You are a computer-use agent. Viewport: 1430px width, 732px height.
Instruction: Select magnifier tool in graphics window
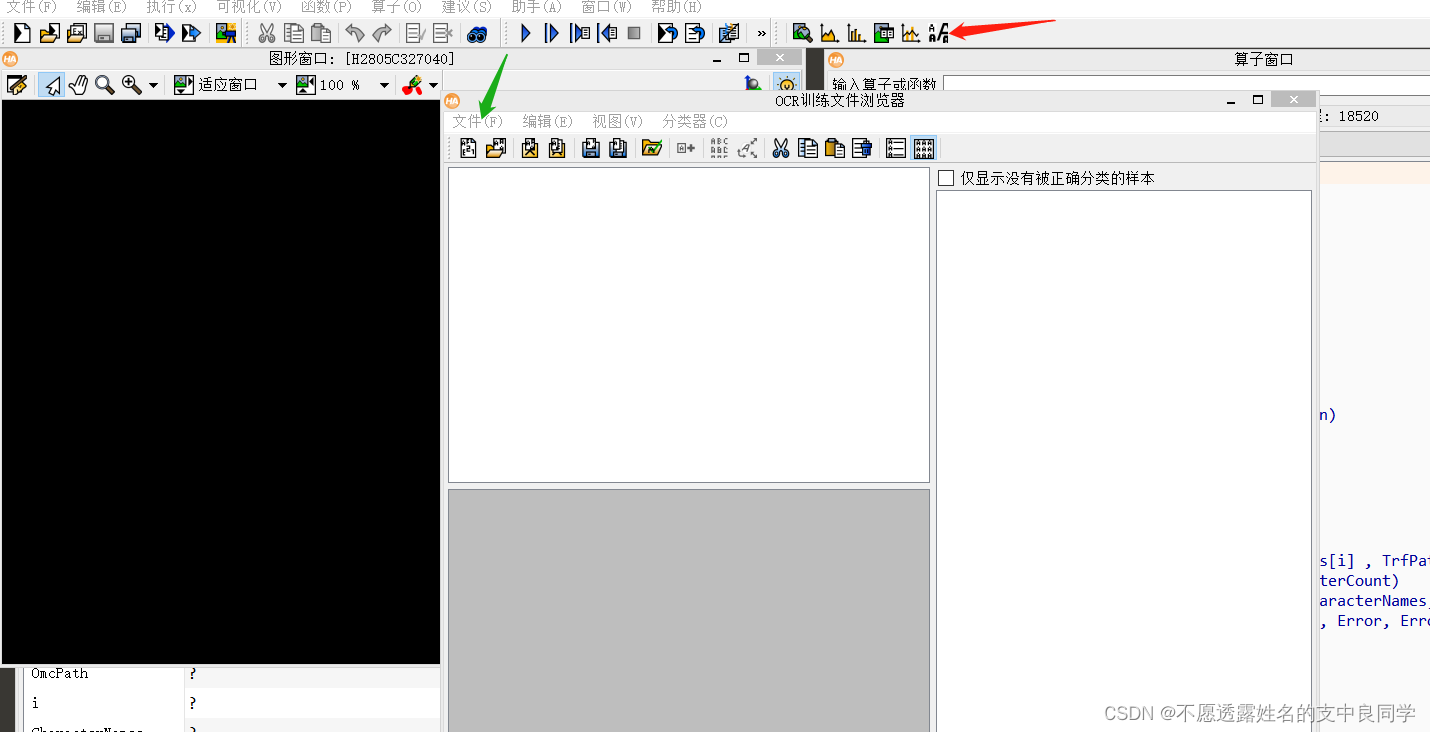[x=104, y=85]
